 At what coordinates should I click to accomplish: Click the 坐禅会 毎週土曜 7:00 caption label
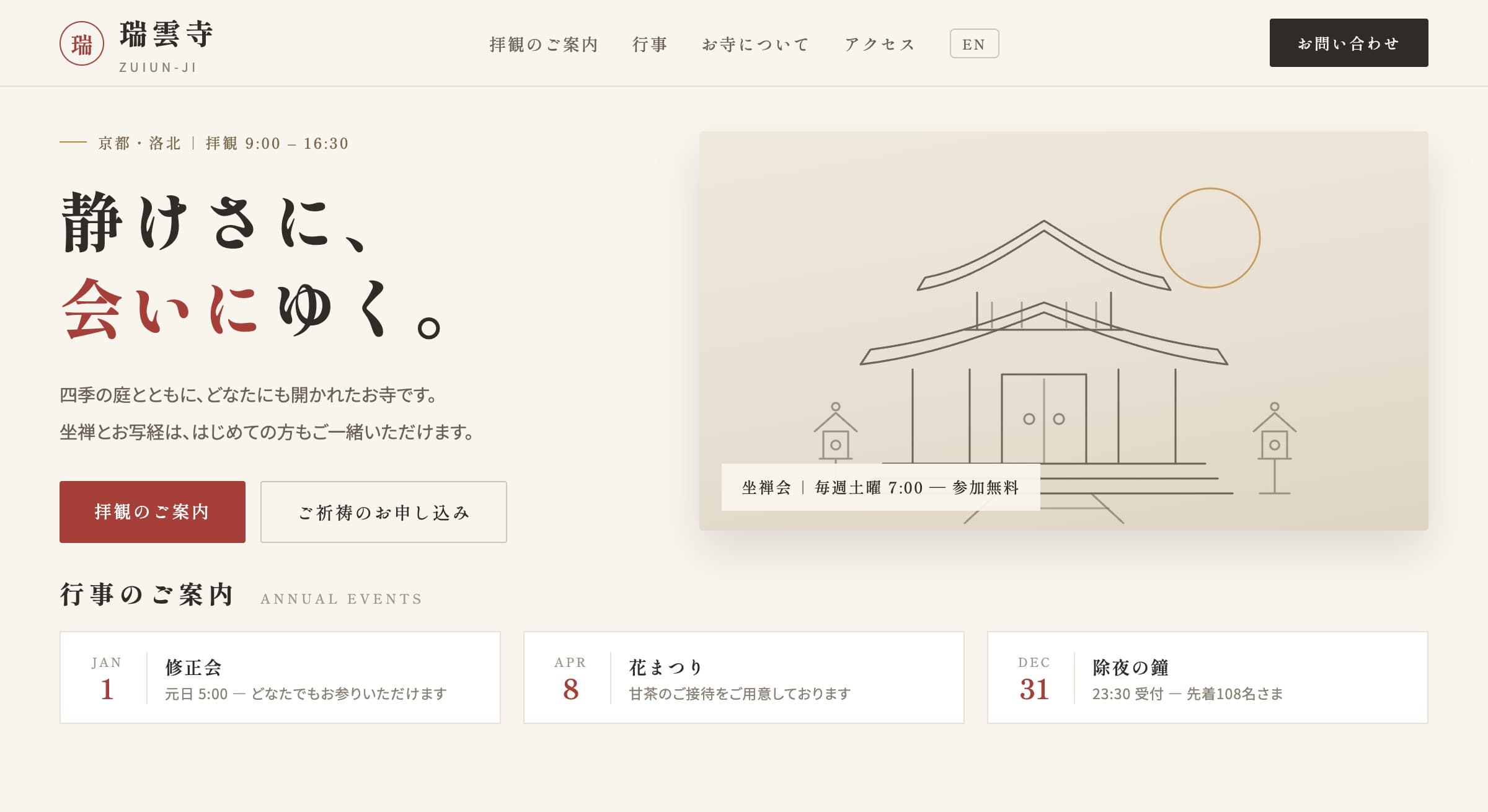(880, 487)
